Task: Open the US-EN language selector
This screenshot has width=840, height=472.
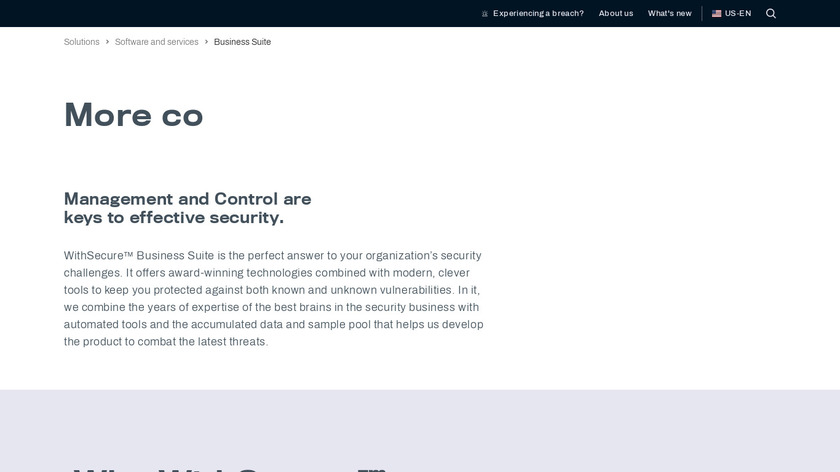Action: (732, 13)
